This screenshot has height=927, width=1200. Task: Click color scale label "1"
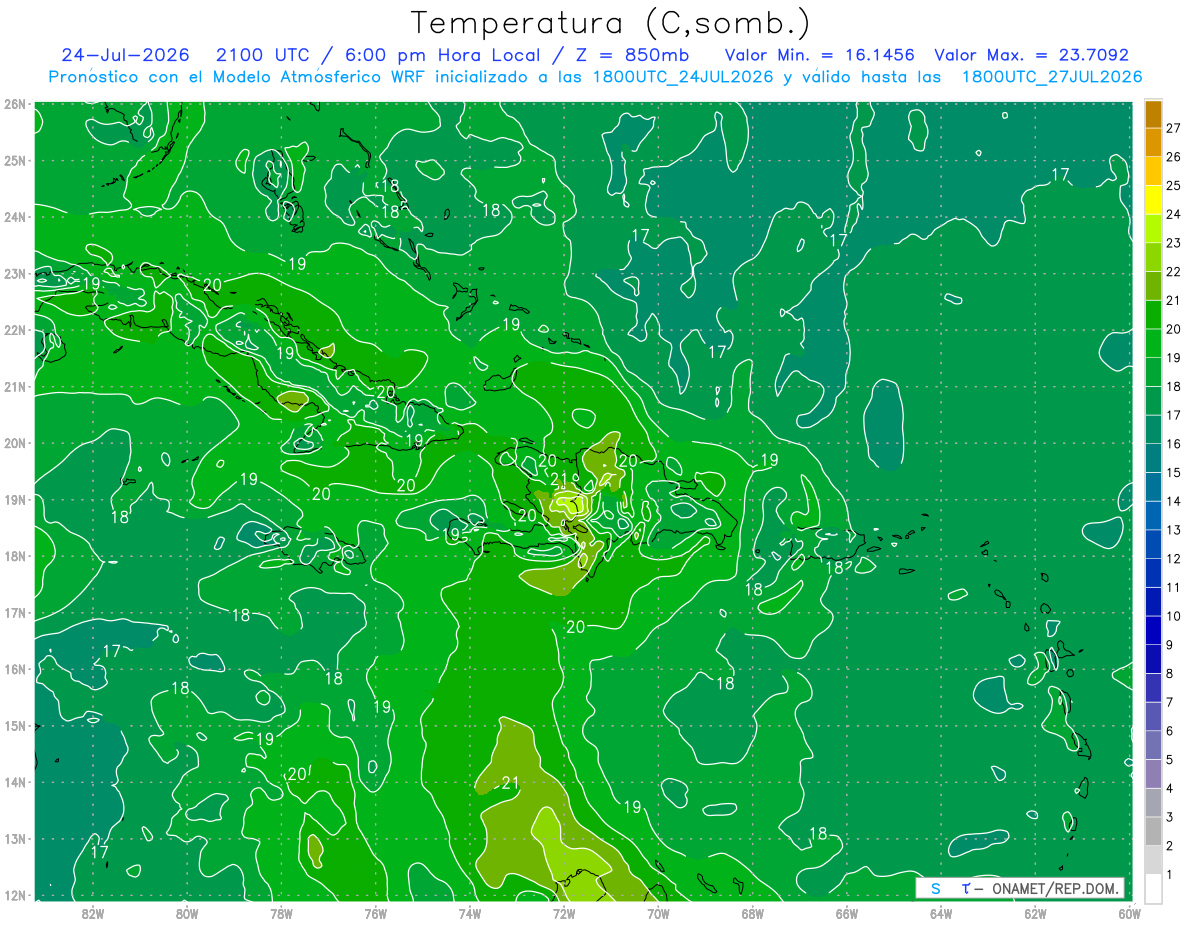1170,875
